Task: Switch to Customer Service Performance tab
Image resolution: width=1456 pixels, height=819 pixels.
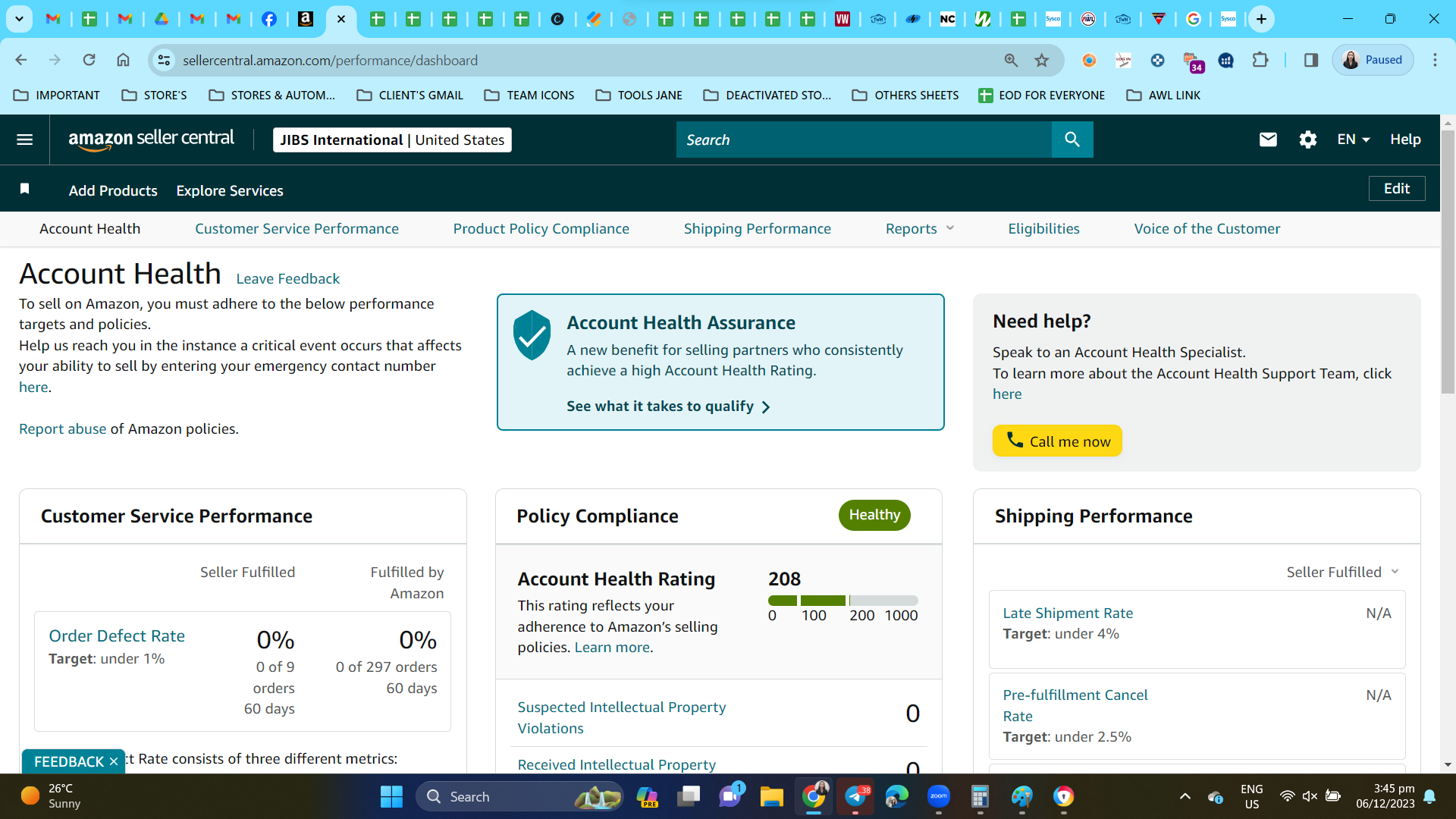Action: tap(297, 229)
